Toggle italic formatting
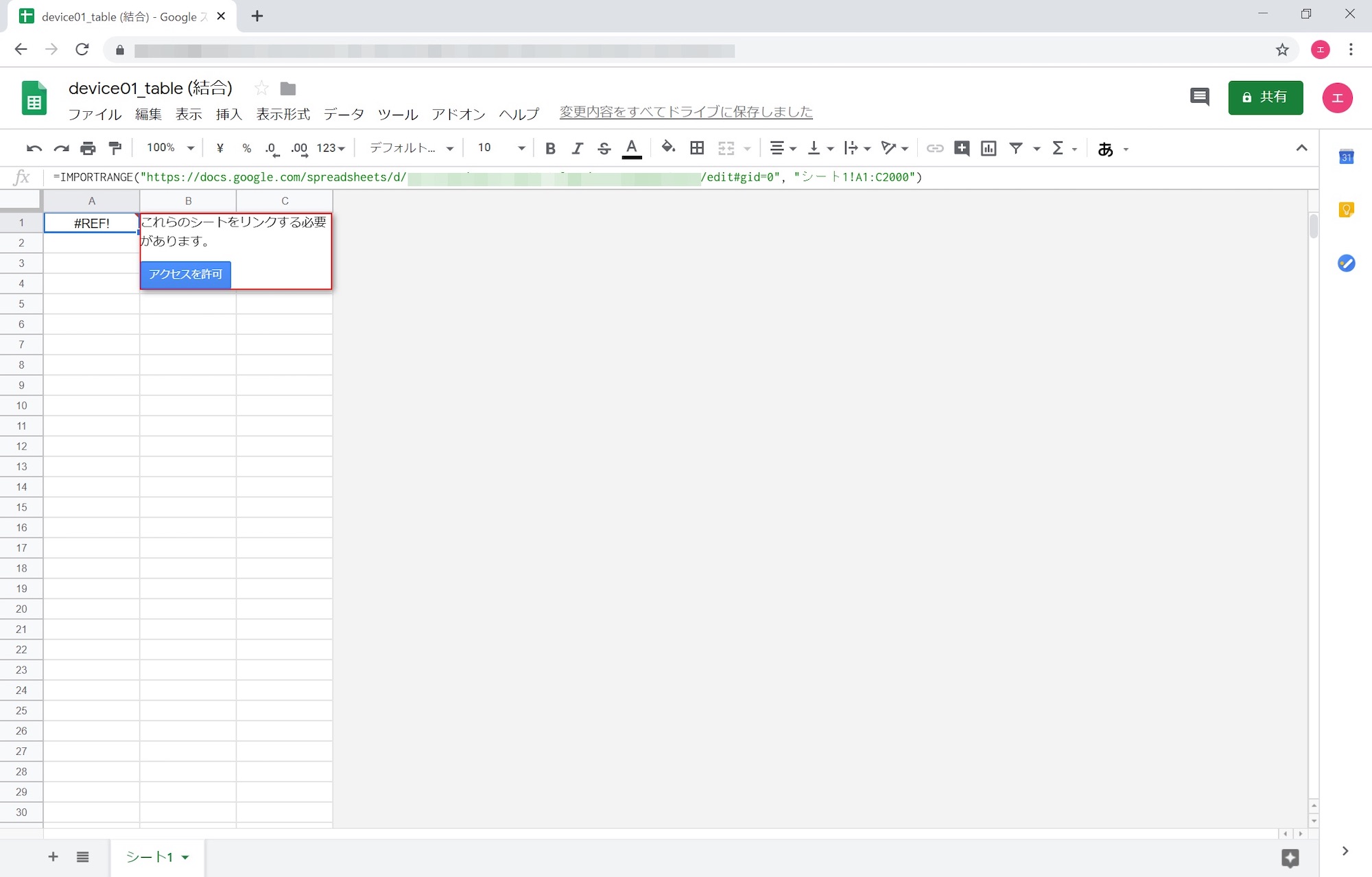This screenshot has width=1372, height=877. coord(577,148)
